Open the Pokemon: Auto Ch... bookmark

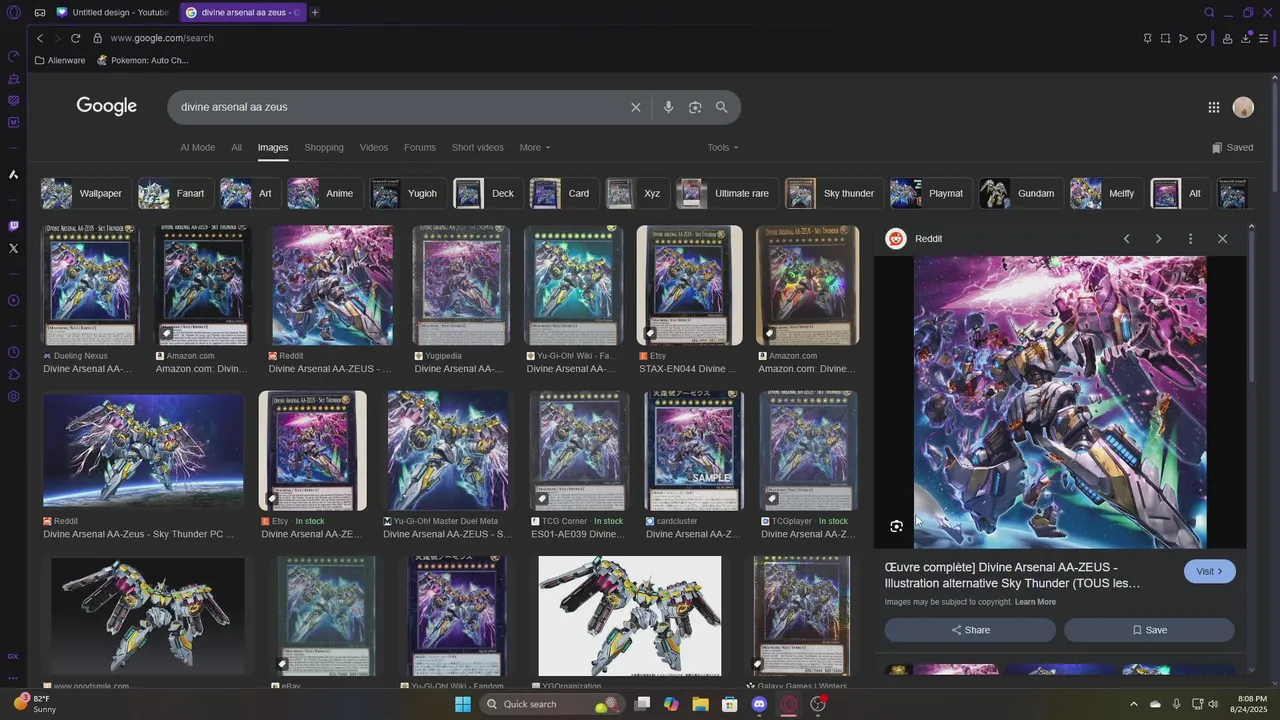pos(143,60)
